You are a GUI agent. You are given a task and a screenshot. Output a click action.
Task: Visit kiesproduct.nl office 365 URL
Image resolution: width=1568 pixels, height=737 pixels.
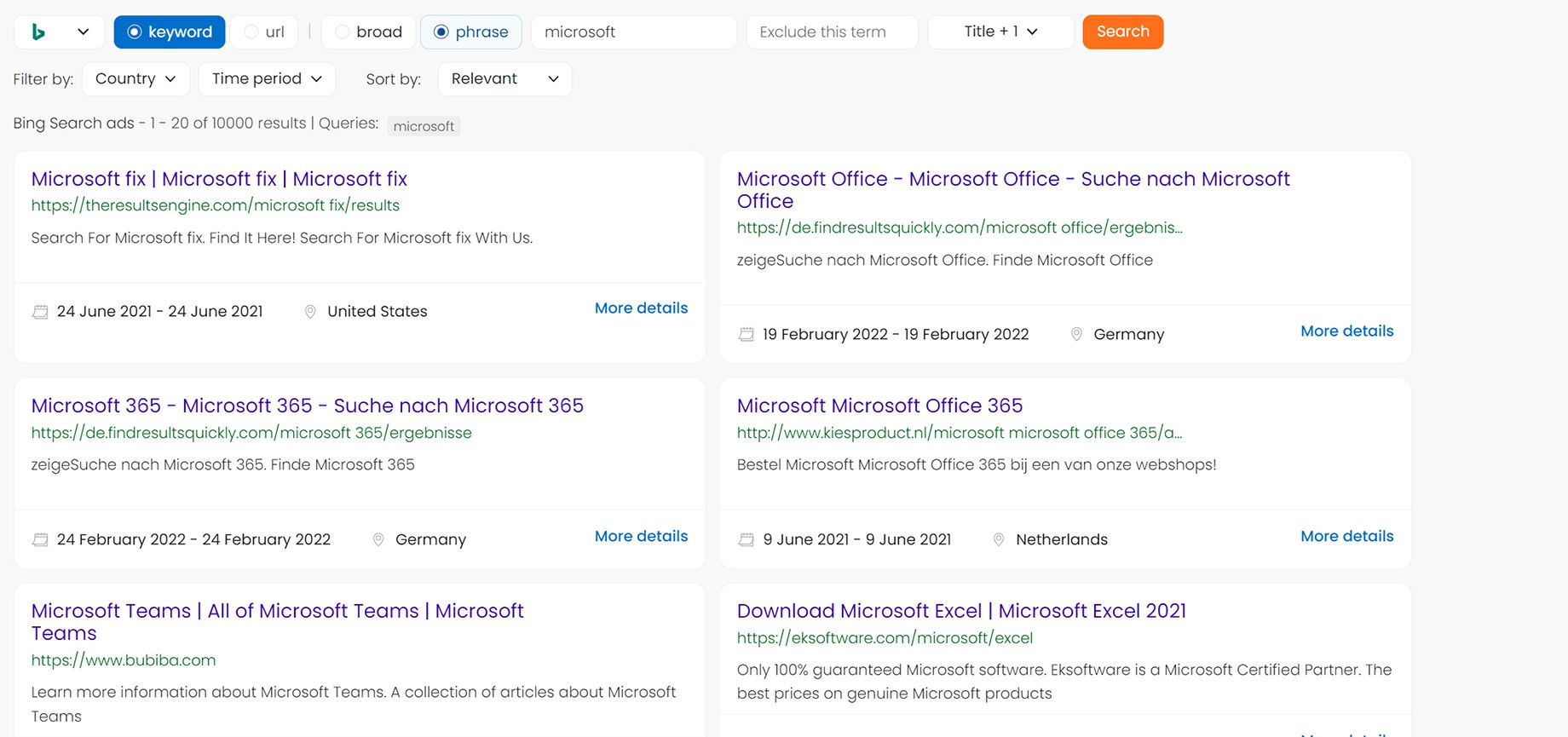click(960, 433)
